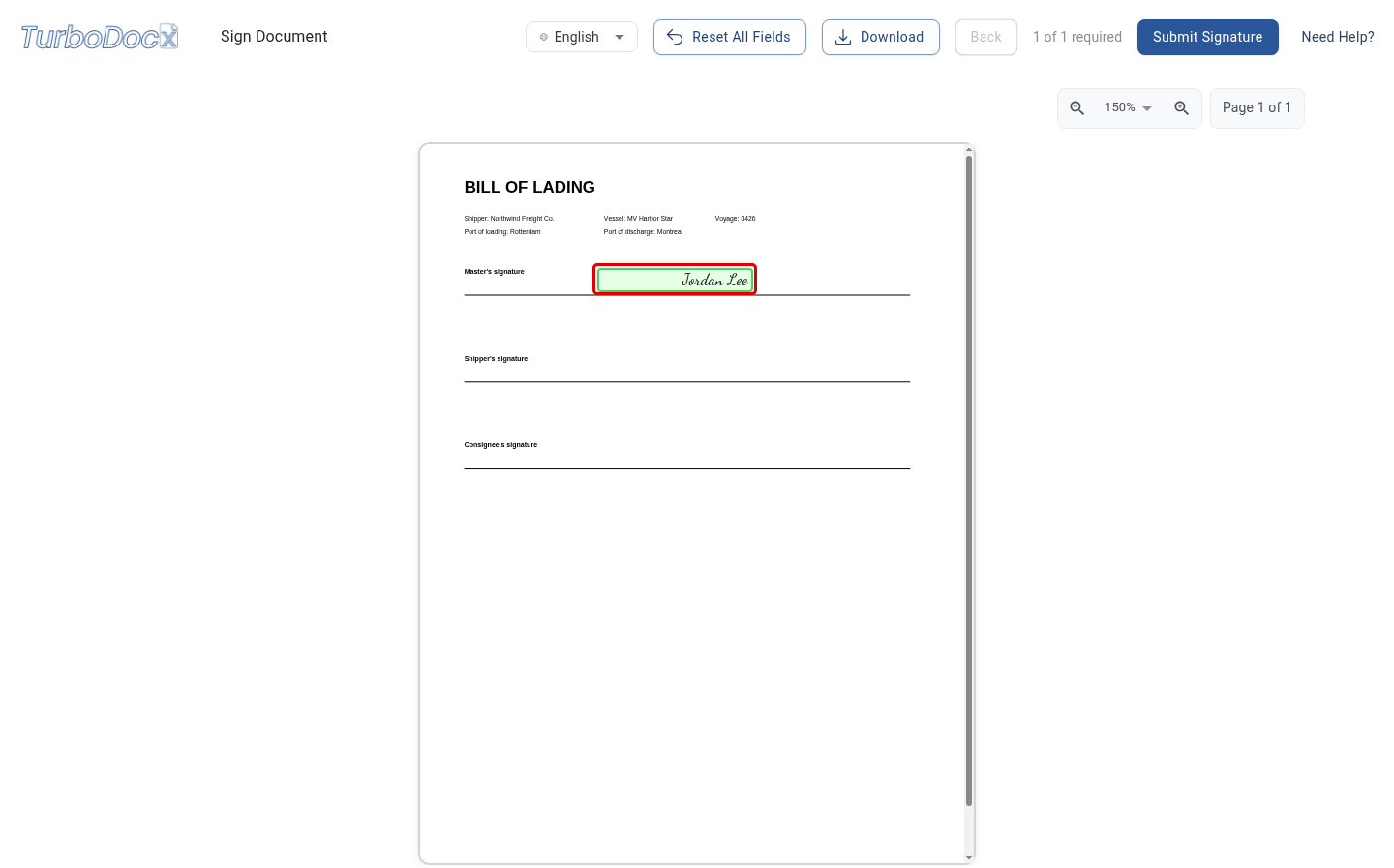Click the scrollbar down arrow
The height and width of the screenshot is (868, 1394).
(969, 857)
